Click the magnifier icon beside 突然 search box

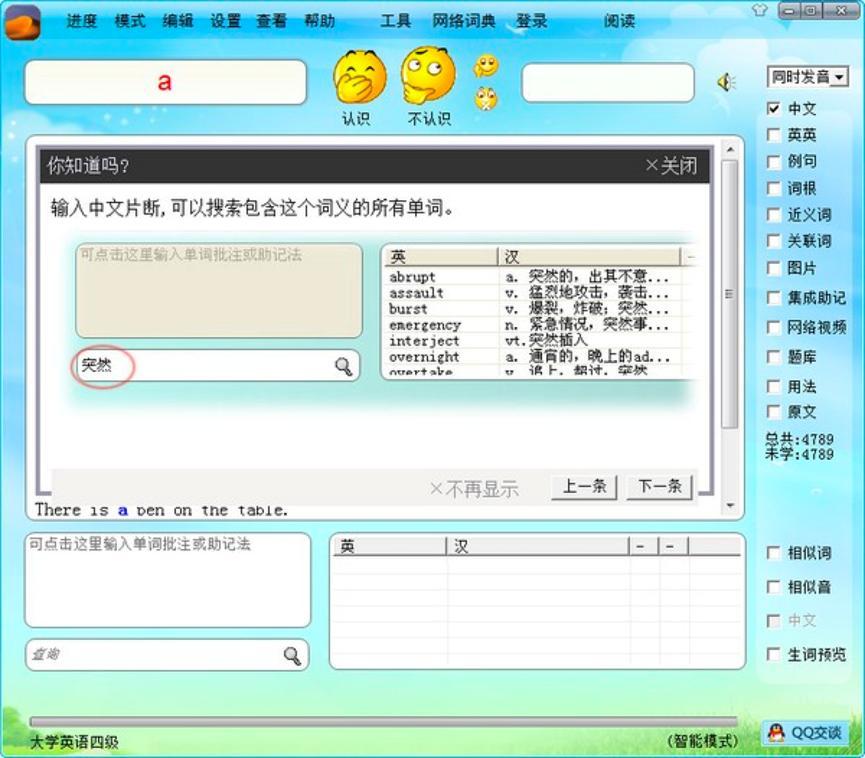[x=345, y=366]
